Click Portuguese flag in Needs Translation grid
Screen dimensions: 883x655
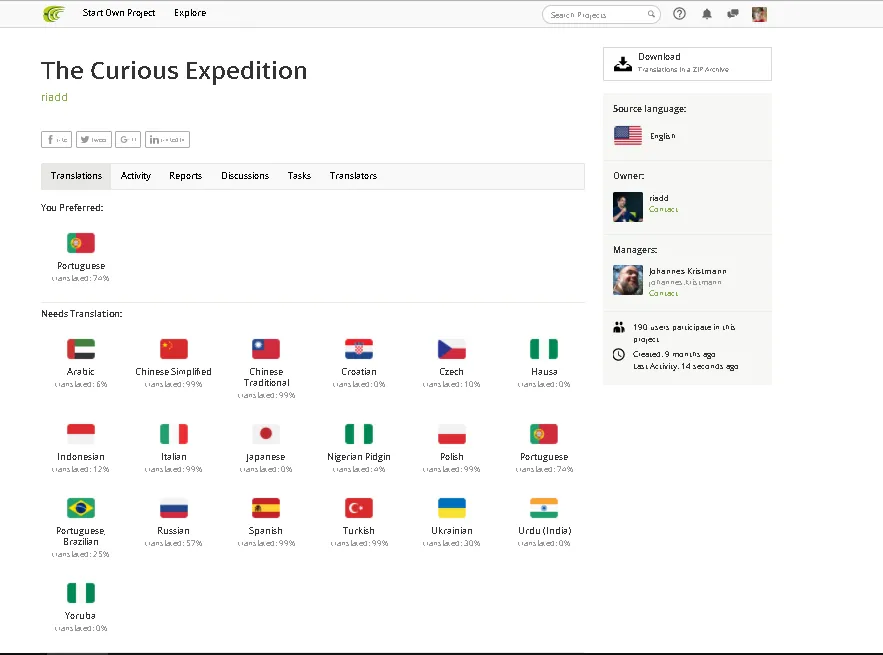coord(544,434)
